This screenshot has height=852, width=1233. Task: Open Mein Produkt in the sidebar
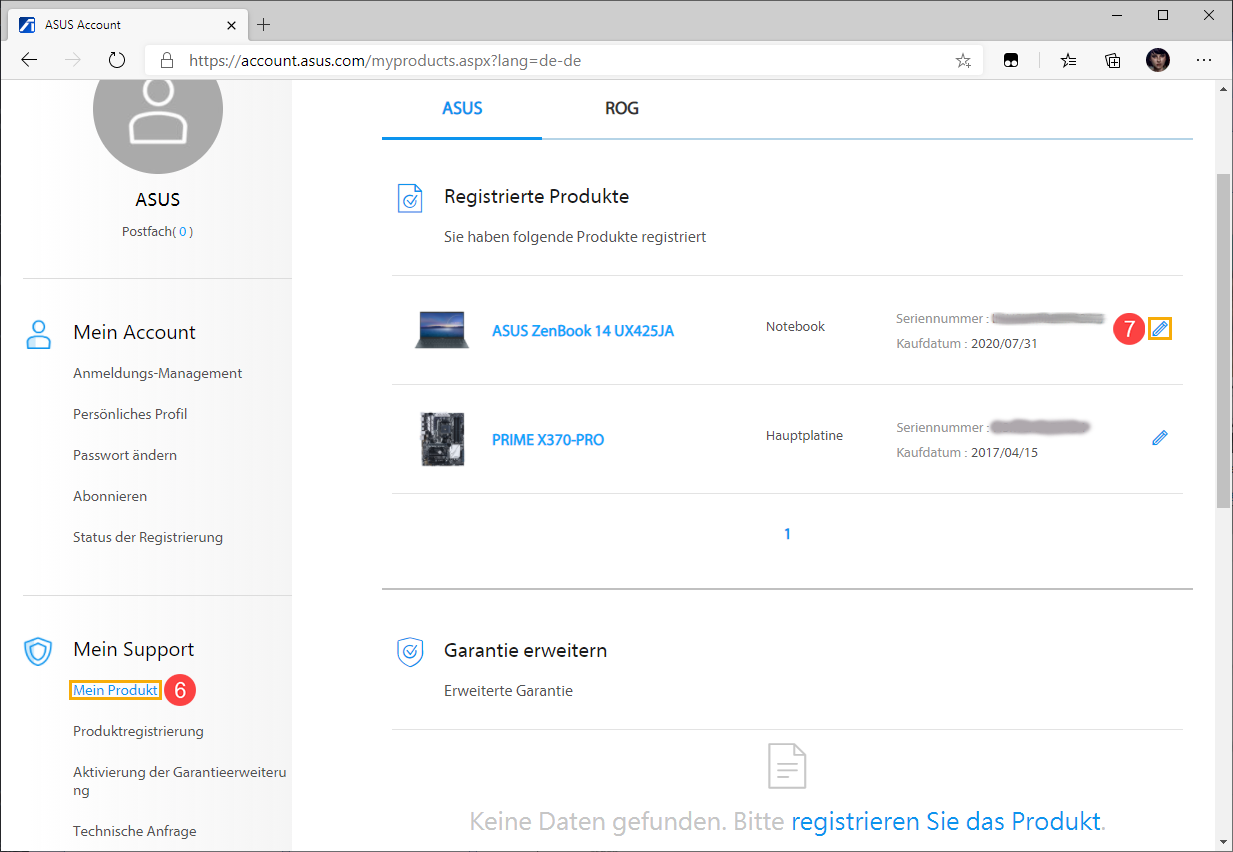(x=115, y=690)
